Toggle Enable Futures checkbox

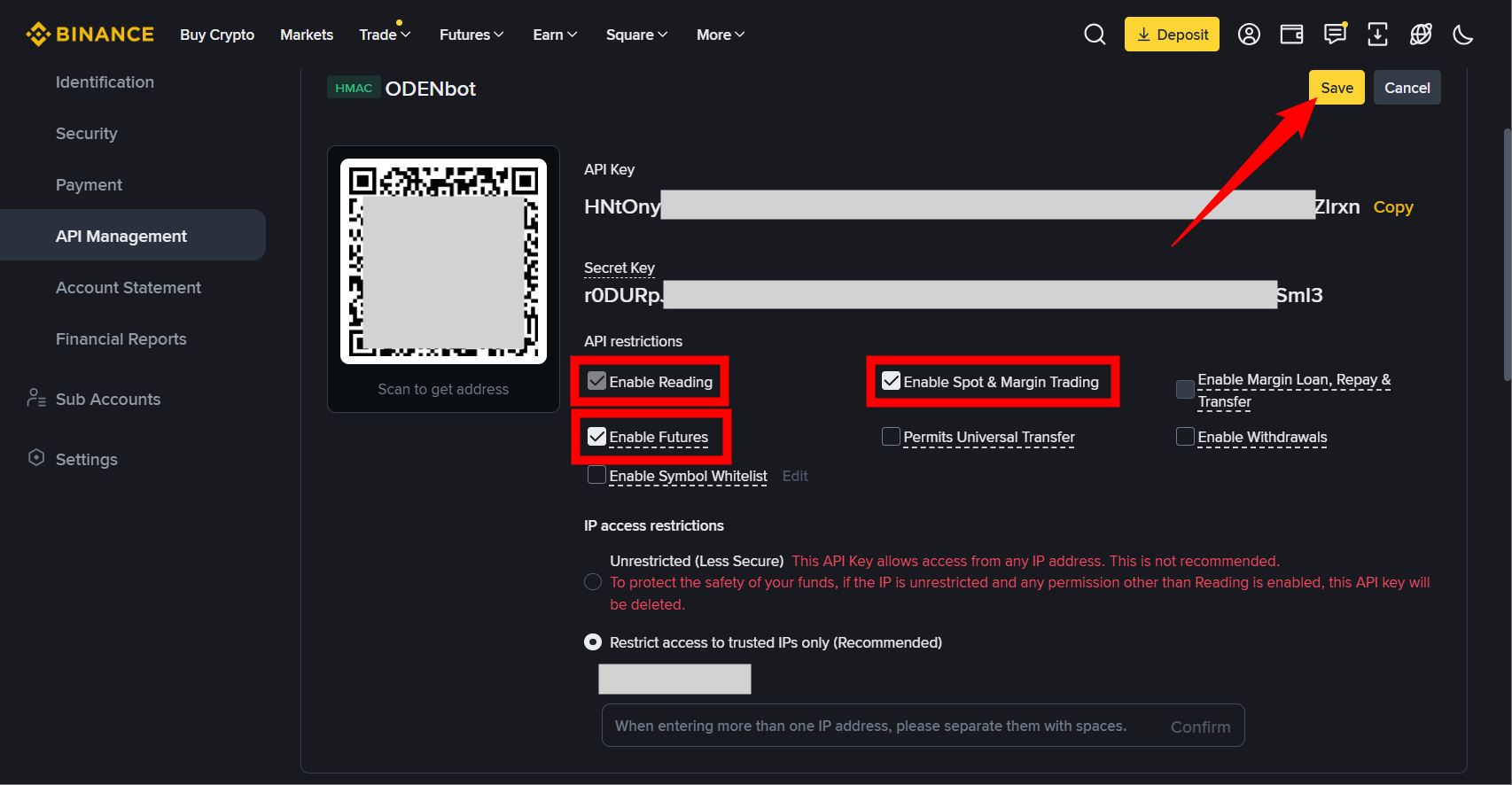(597, 437)
